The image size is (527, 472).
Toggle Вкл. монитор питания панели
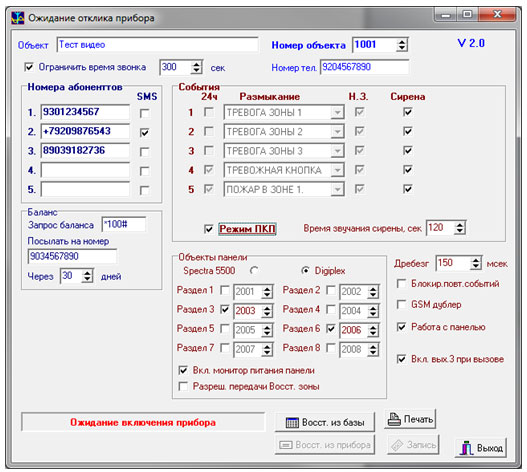[183, 370]
